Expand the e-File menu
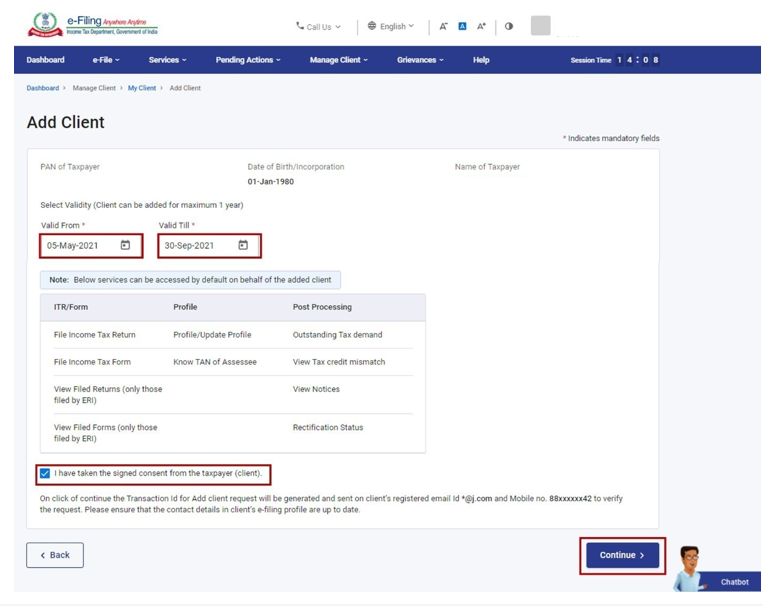Screen dimensions: 763x606 [x=106, y=60]
